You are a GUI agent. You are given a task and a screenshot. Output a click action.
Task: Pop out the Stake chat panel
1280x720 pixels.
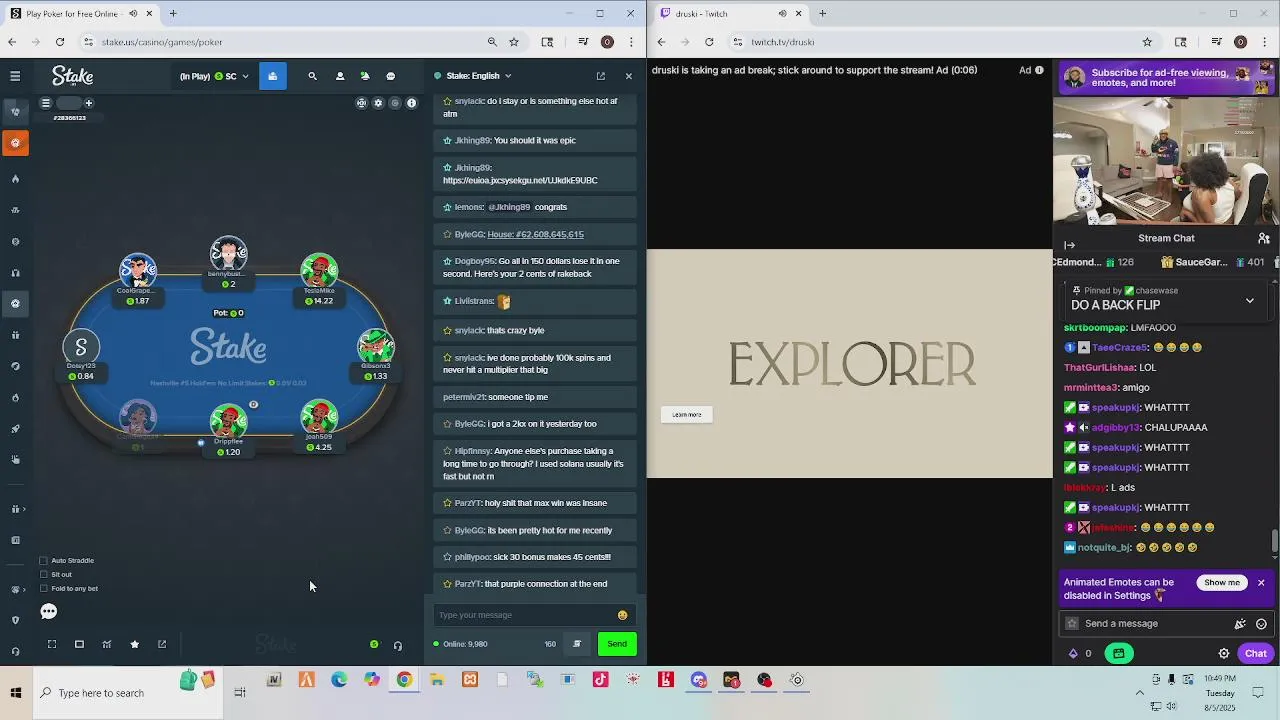point(601,76)
